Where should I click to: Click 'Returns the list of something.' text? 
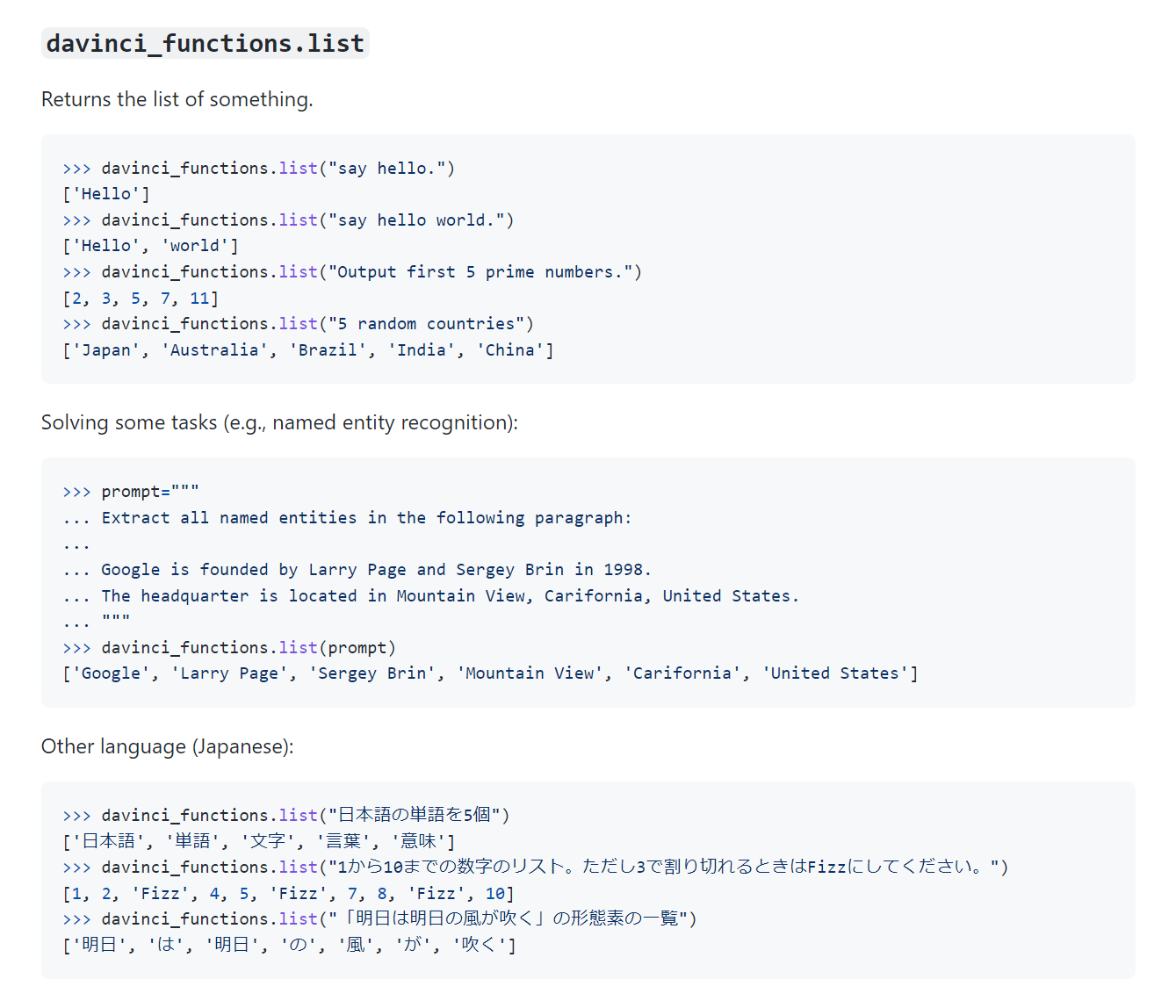coord(177,99)
